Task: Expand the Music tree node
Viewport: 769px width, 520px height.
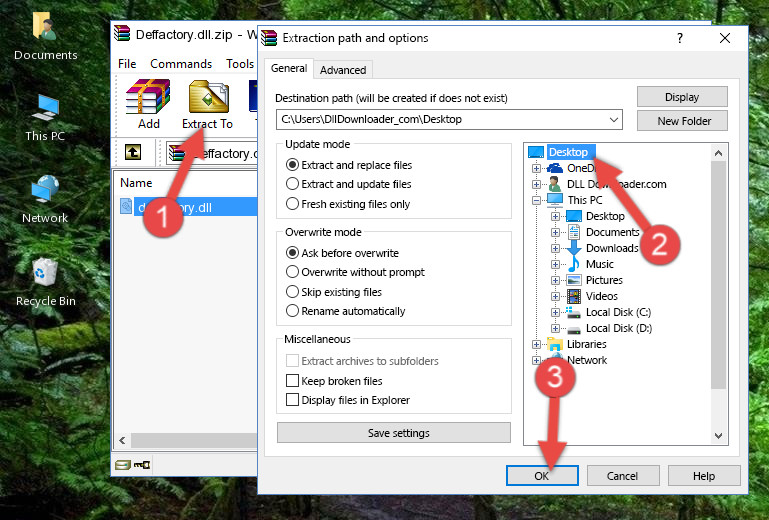Action: click(555, 264)
